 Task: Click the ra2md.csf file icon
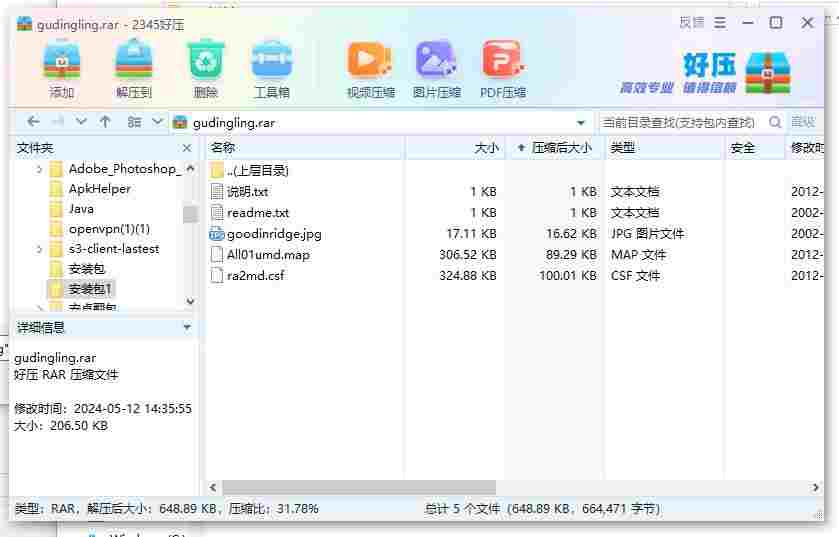pyautogui.click(x=217, y=275)
